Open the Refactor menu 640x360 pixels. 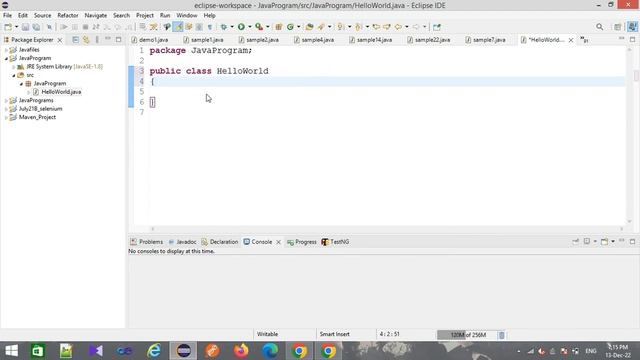[68, 16]
